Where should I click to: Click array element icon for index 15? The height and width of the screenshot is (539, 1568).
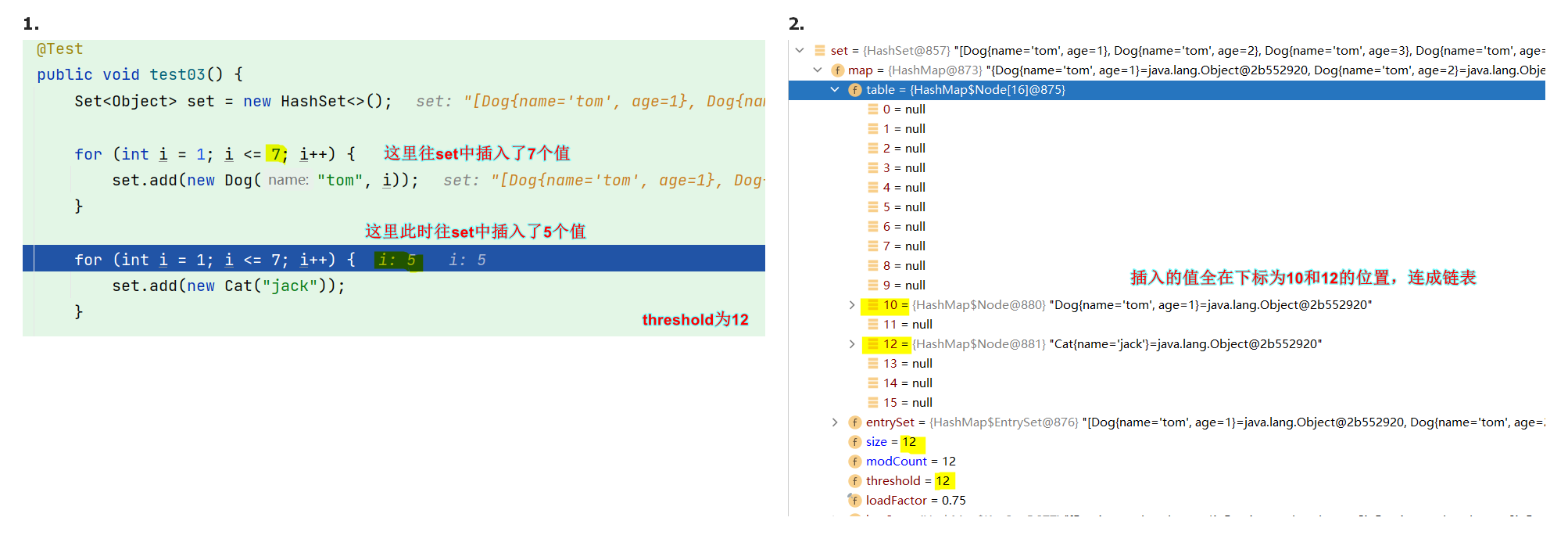[873, 402]
